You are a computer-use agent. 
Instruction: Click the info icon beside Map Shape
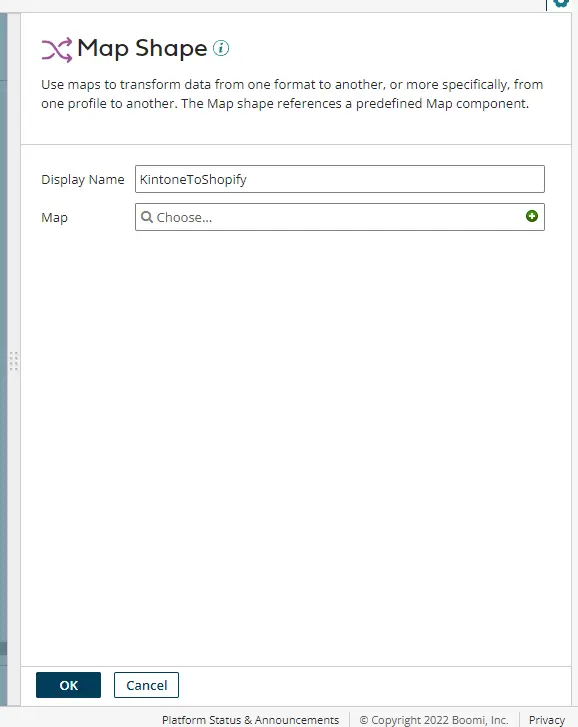pos(221,48)
